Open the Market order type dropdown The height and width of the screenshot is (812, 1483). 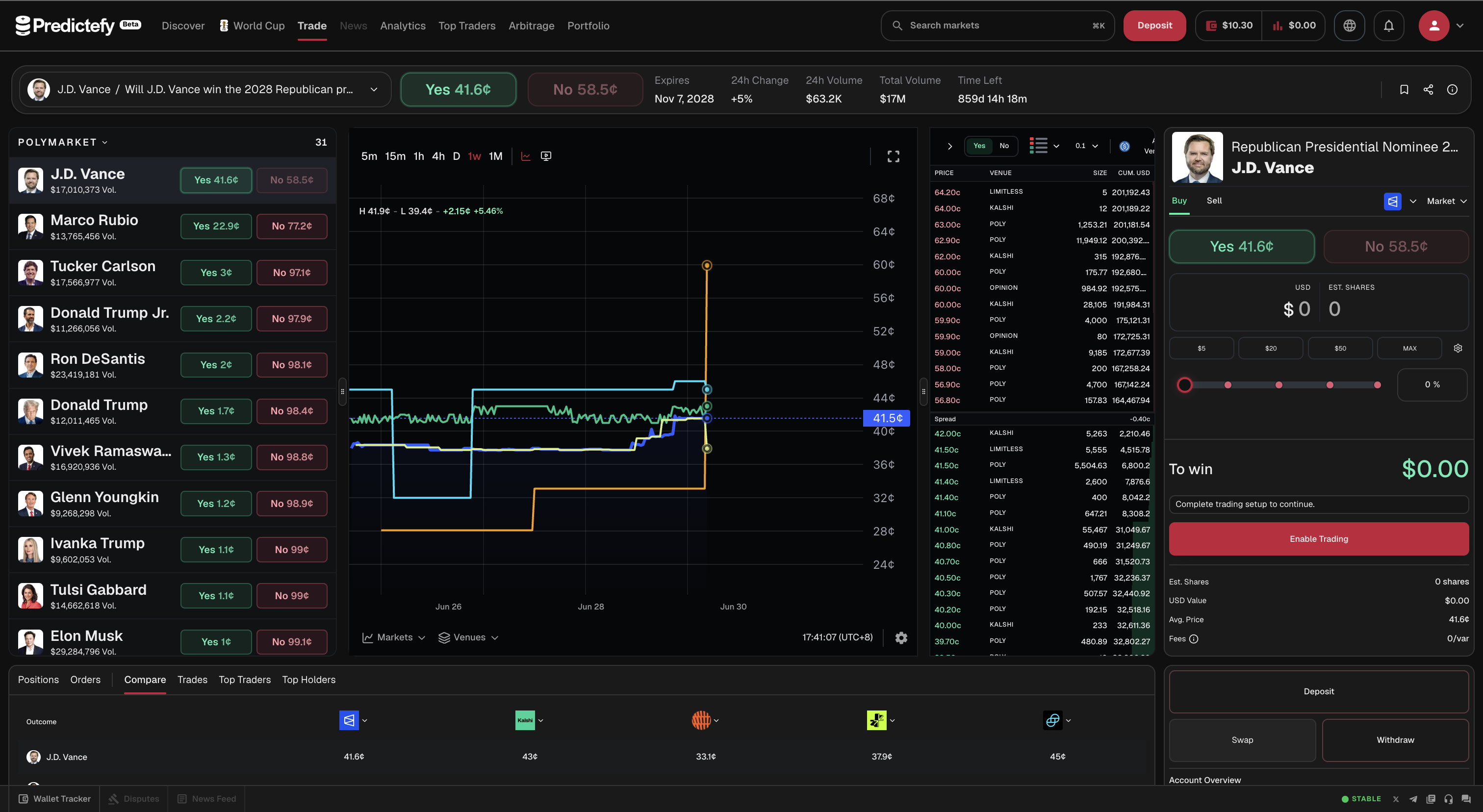click(x=1447, y=201)
